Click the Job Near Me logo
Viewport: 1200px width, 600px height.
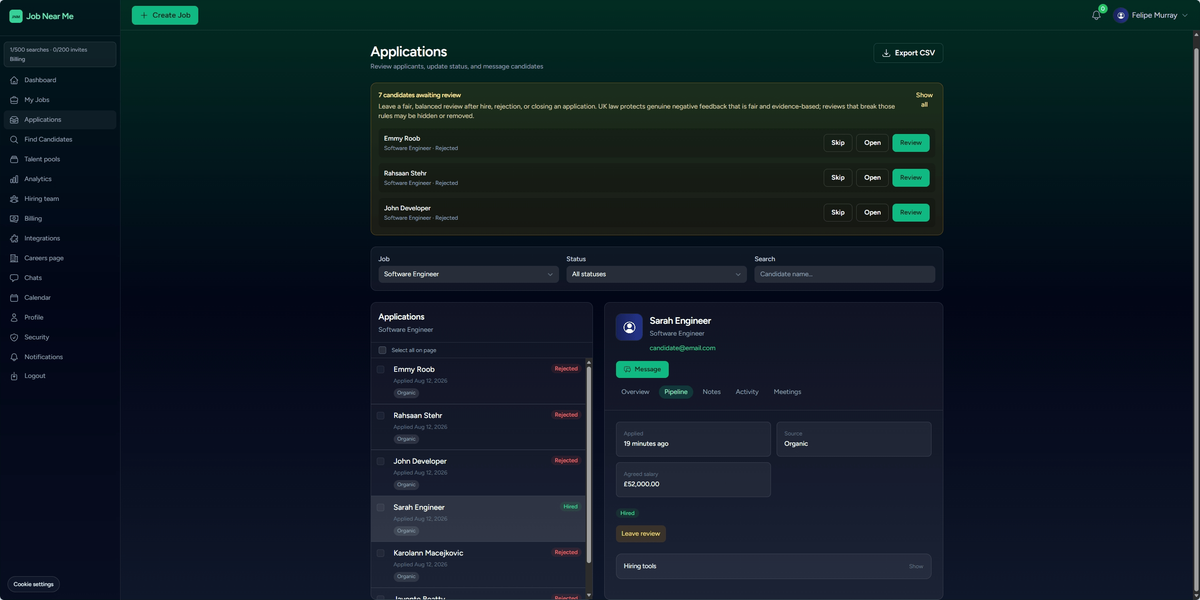pos(41,16)
